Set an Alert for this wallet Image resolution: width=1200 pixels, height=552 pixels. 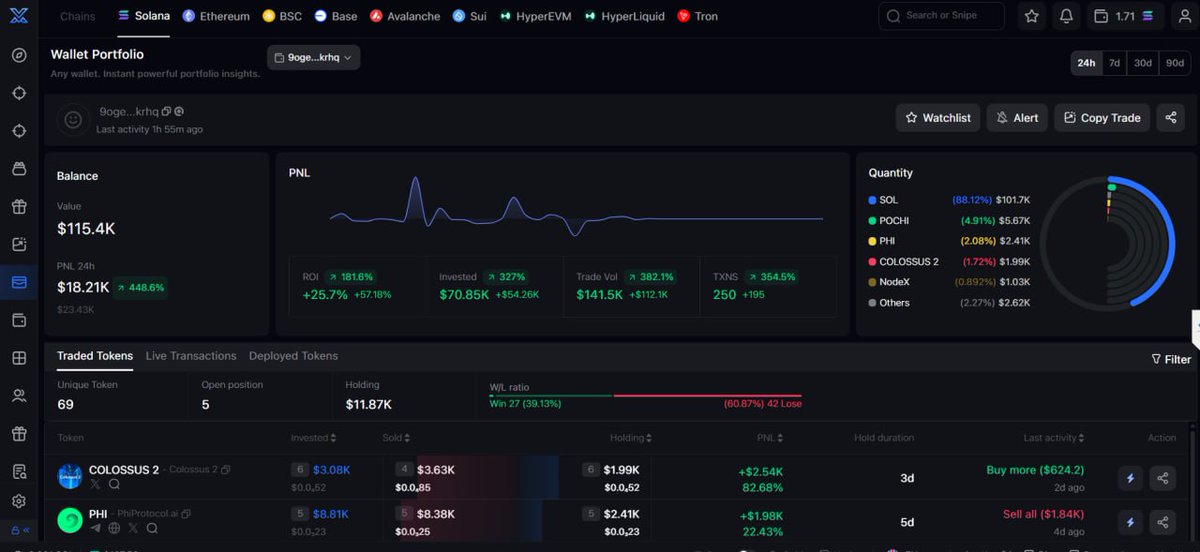pyautogui.click(x=1017, y=117)
